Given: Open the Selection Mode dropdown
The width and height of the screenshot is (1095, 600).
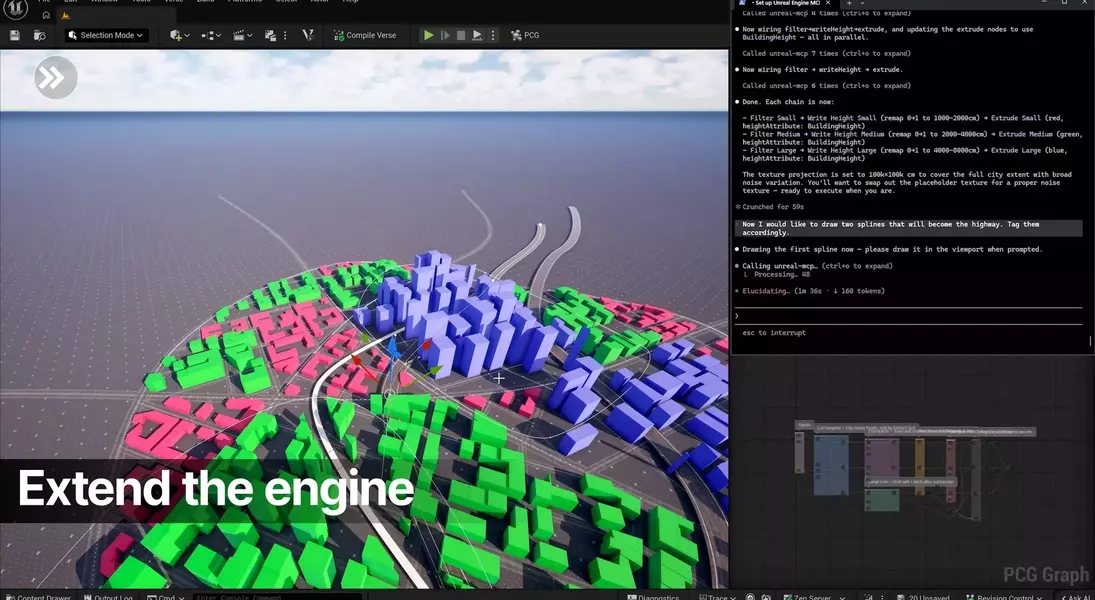Looking at the screenshot, I should click(x=106, y=35).
